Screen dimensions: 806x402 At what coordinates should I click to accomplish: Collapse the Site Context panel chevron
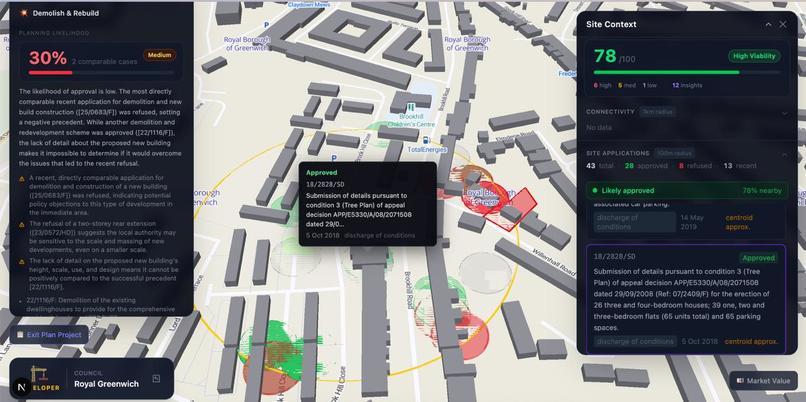[768, 25]
